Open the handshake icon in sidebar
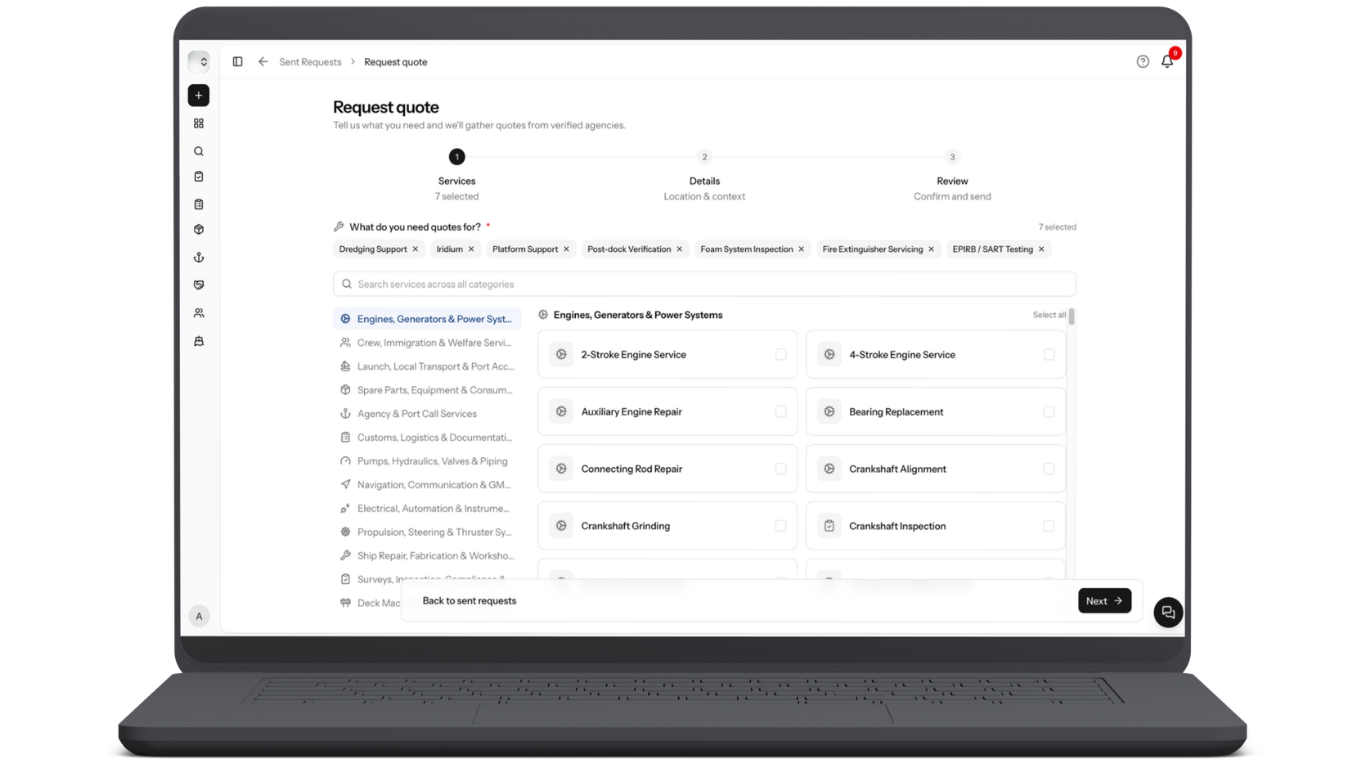Viewport: 1366px width, 766px height. tap(199, 285)
